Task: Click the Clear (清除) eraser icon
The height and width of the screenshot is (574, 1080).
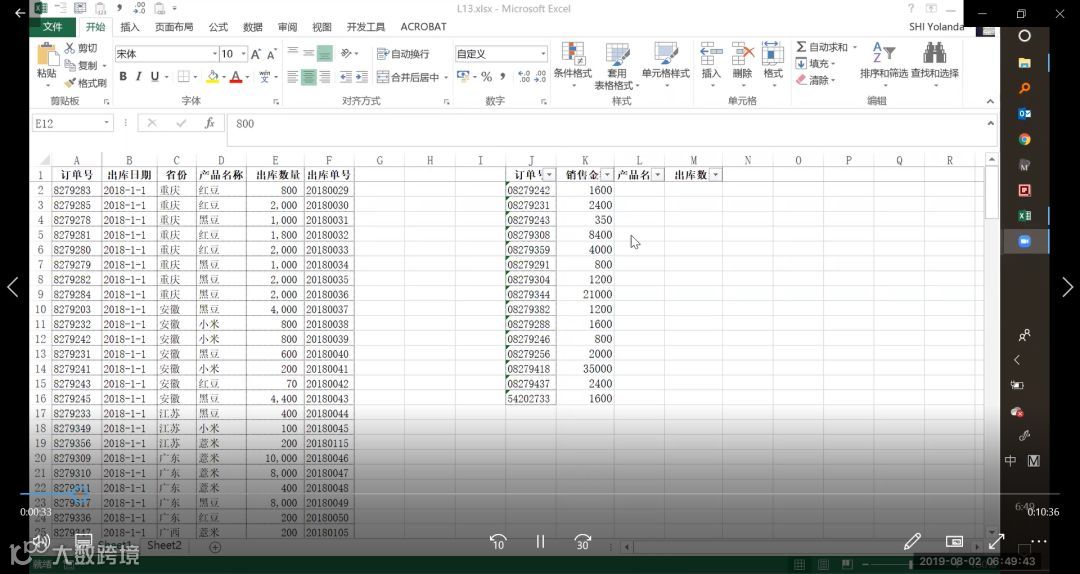Action: coord(801,80)
